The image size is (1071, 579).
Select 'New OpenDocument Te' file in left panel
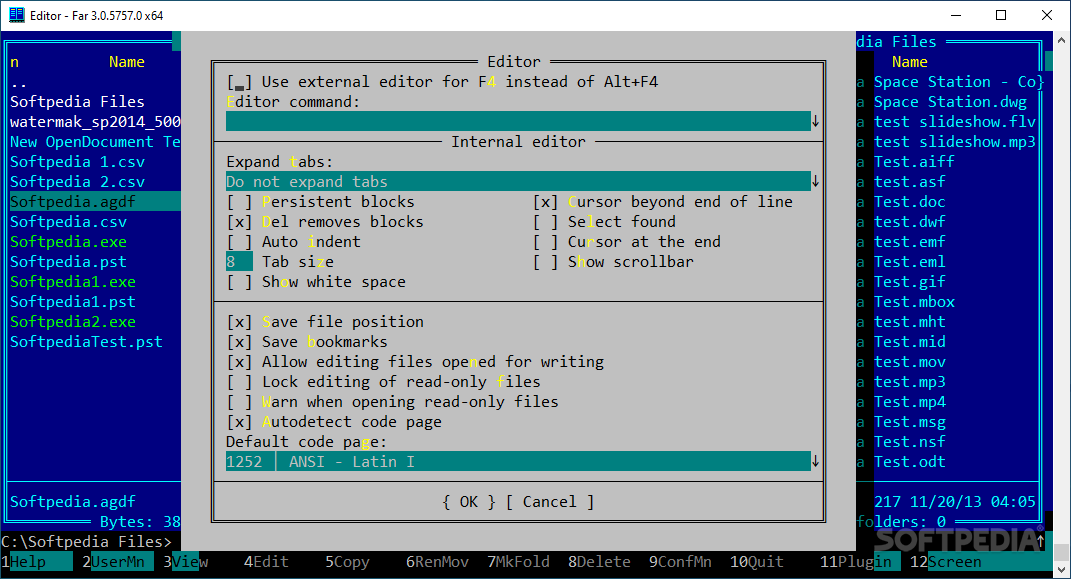[95, 142]
